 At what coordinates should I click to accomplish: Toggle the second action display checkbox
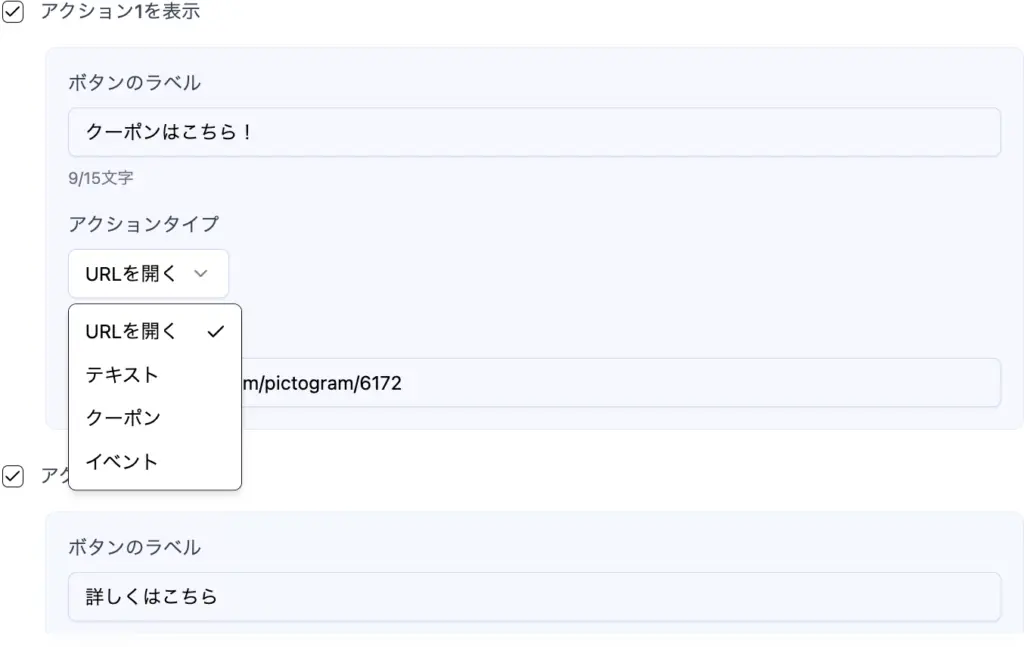tap(13, 477)
